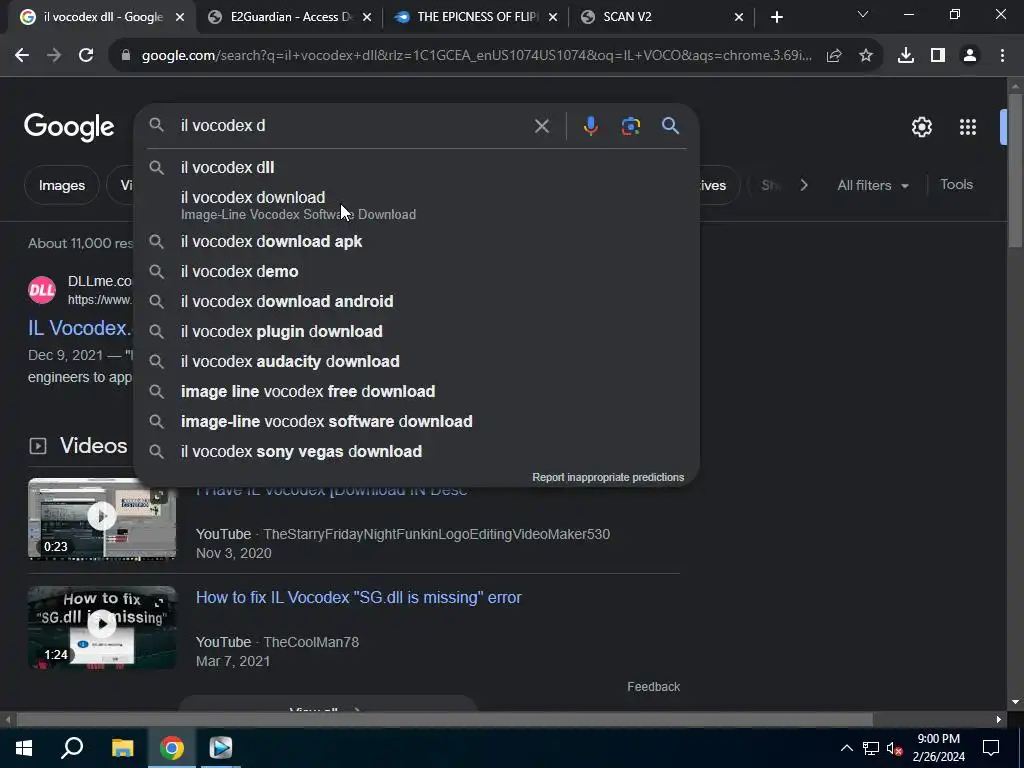Open Windows notification center
Image resolution: width=1024 pixels, height=768 pixels.
click(991, 748)
